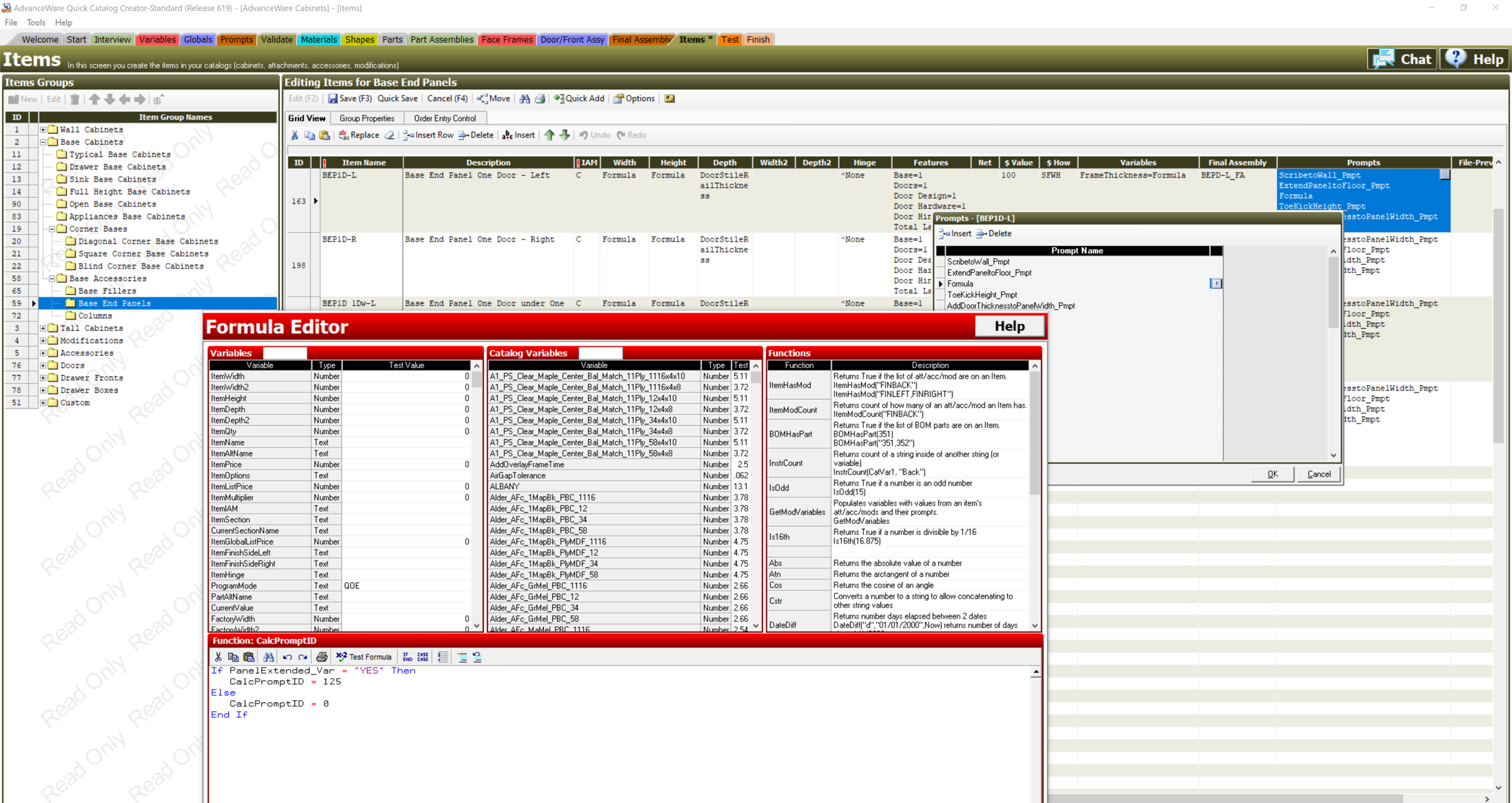The image size is (1512, 803).
Task: Run Test Formula in the Formula Editor
Action: 363,656
